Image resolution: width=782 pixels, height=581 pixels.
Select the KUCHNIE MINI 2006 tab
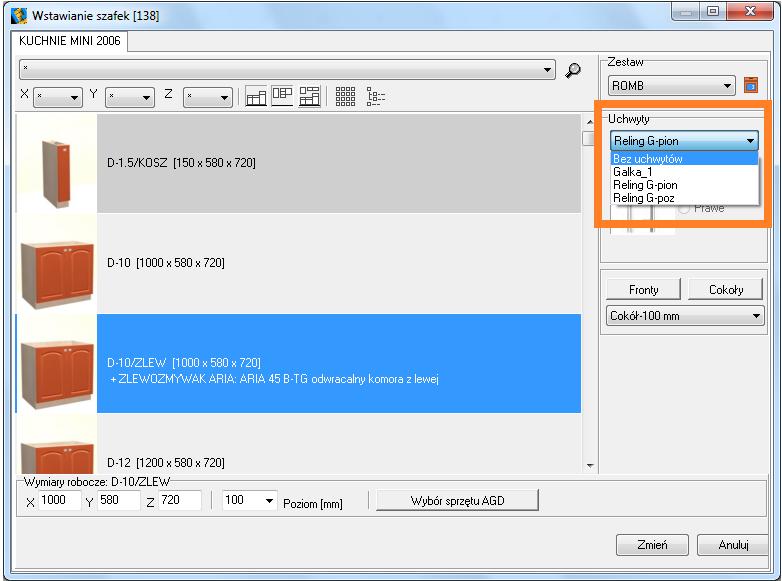tap(69, 41)
